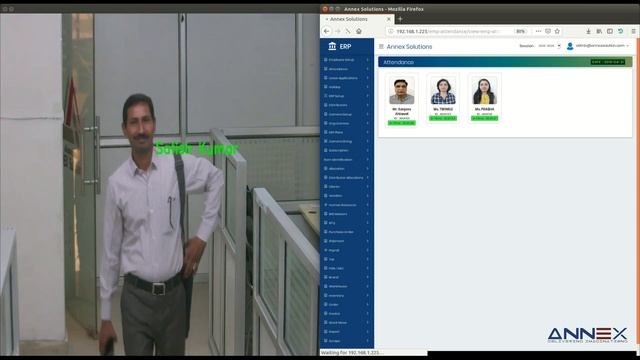Click the blue user avatar icon

coord(570,46)
